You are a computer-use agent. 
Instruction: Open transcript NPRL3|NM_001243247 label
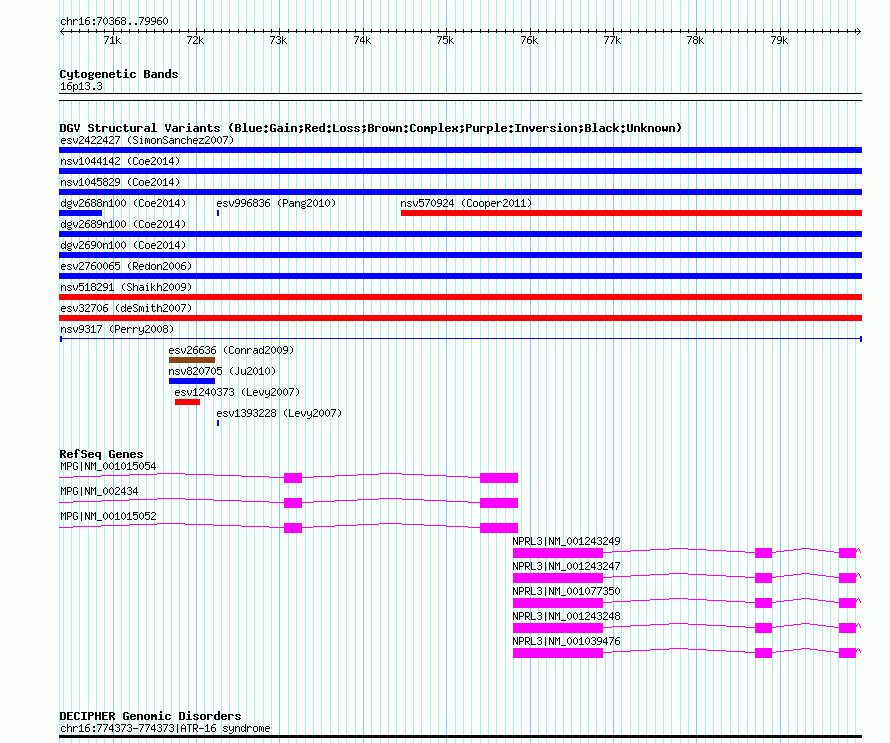566,566
